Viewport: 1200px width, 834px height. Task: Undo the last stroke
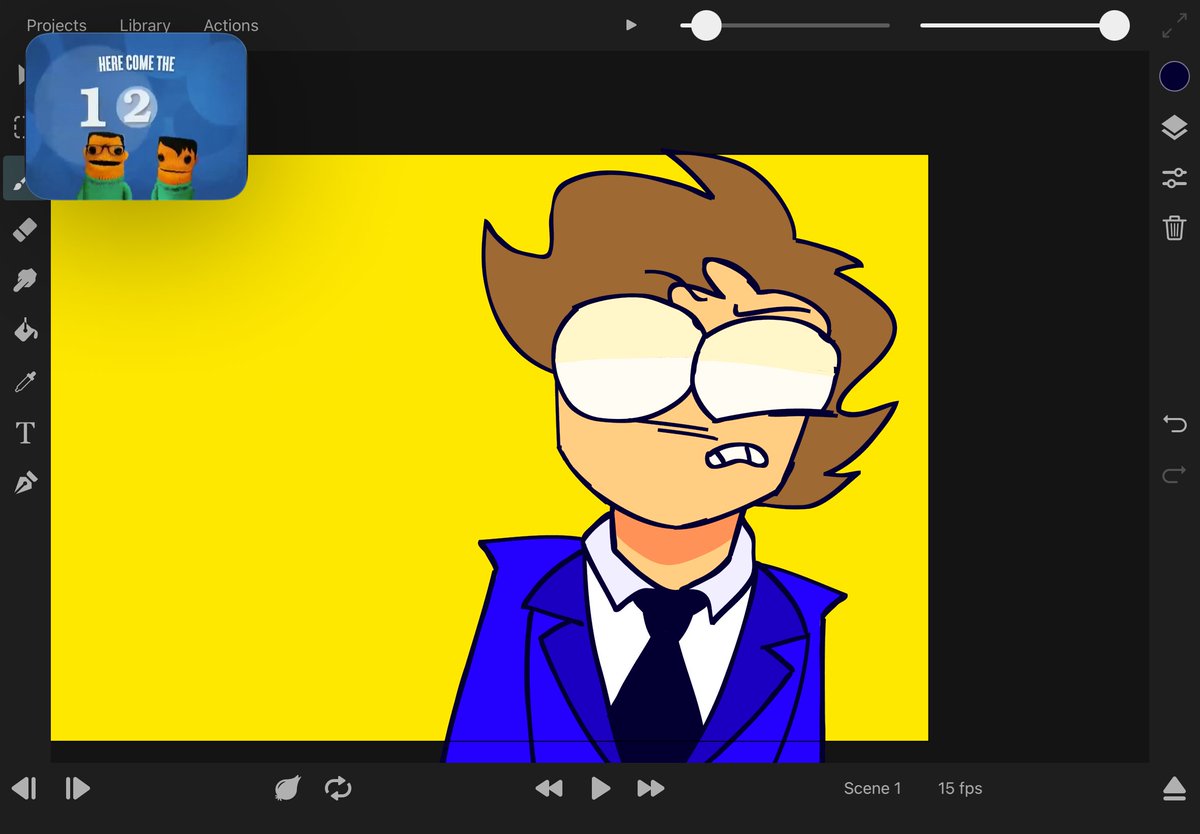point(1174,424)
